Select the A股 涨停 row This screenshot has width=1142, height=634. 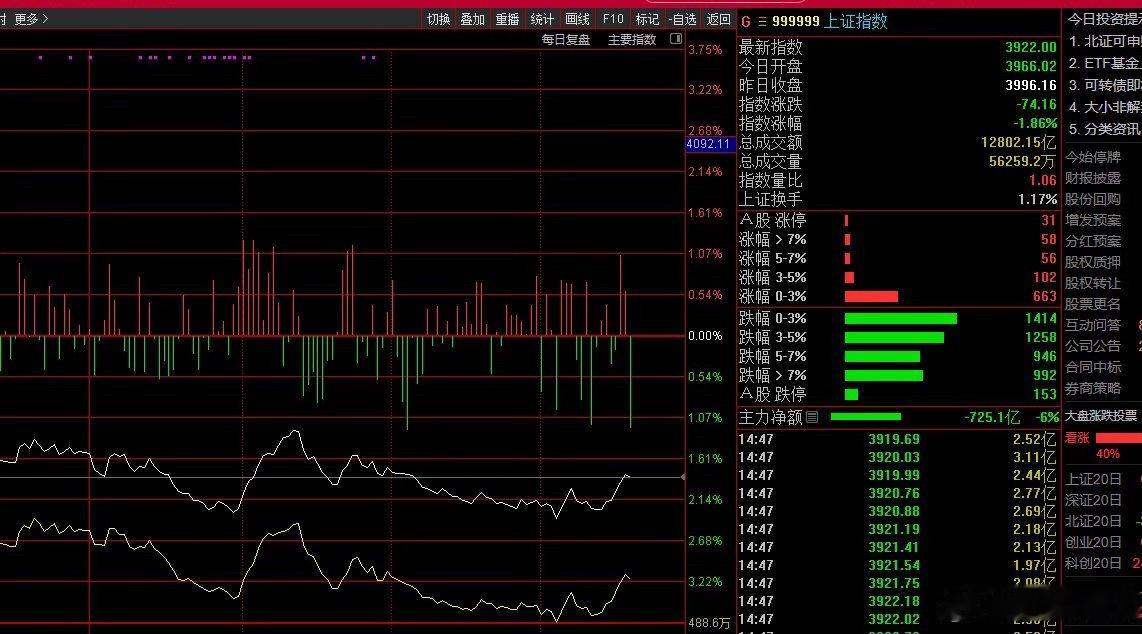[897, 220]
